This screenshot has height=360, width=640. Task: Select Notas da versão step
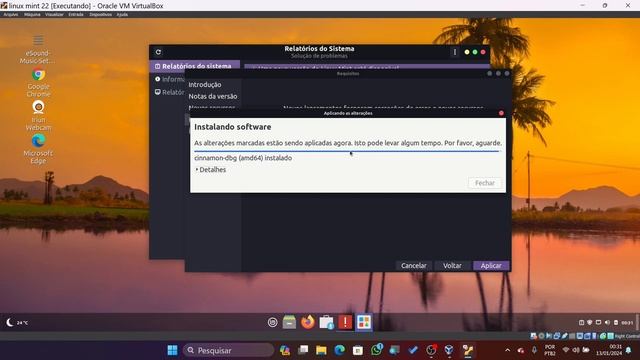coord(213,96)
